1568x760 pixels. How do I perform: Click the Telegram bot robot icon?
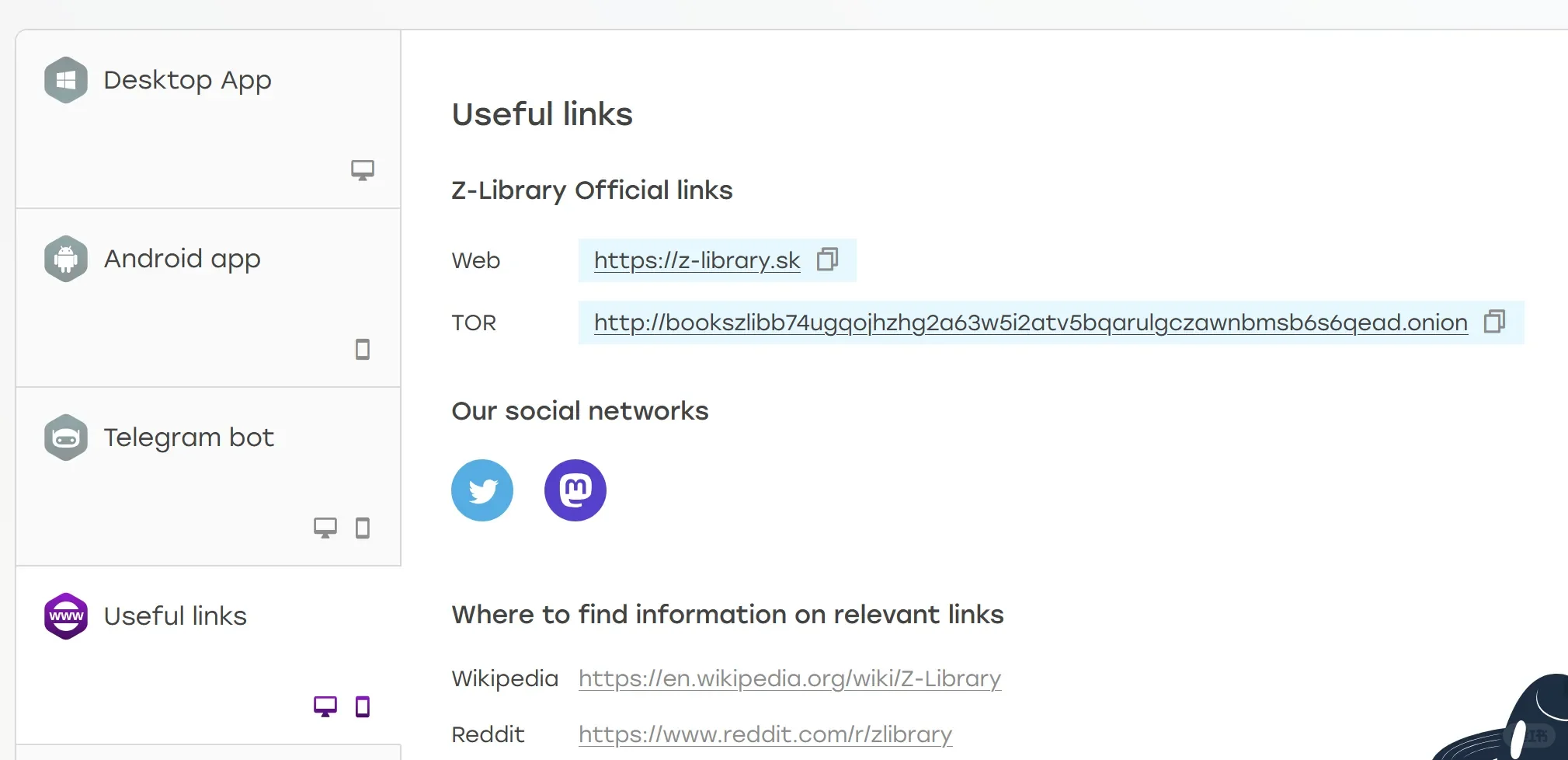tap(66, 438)
